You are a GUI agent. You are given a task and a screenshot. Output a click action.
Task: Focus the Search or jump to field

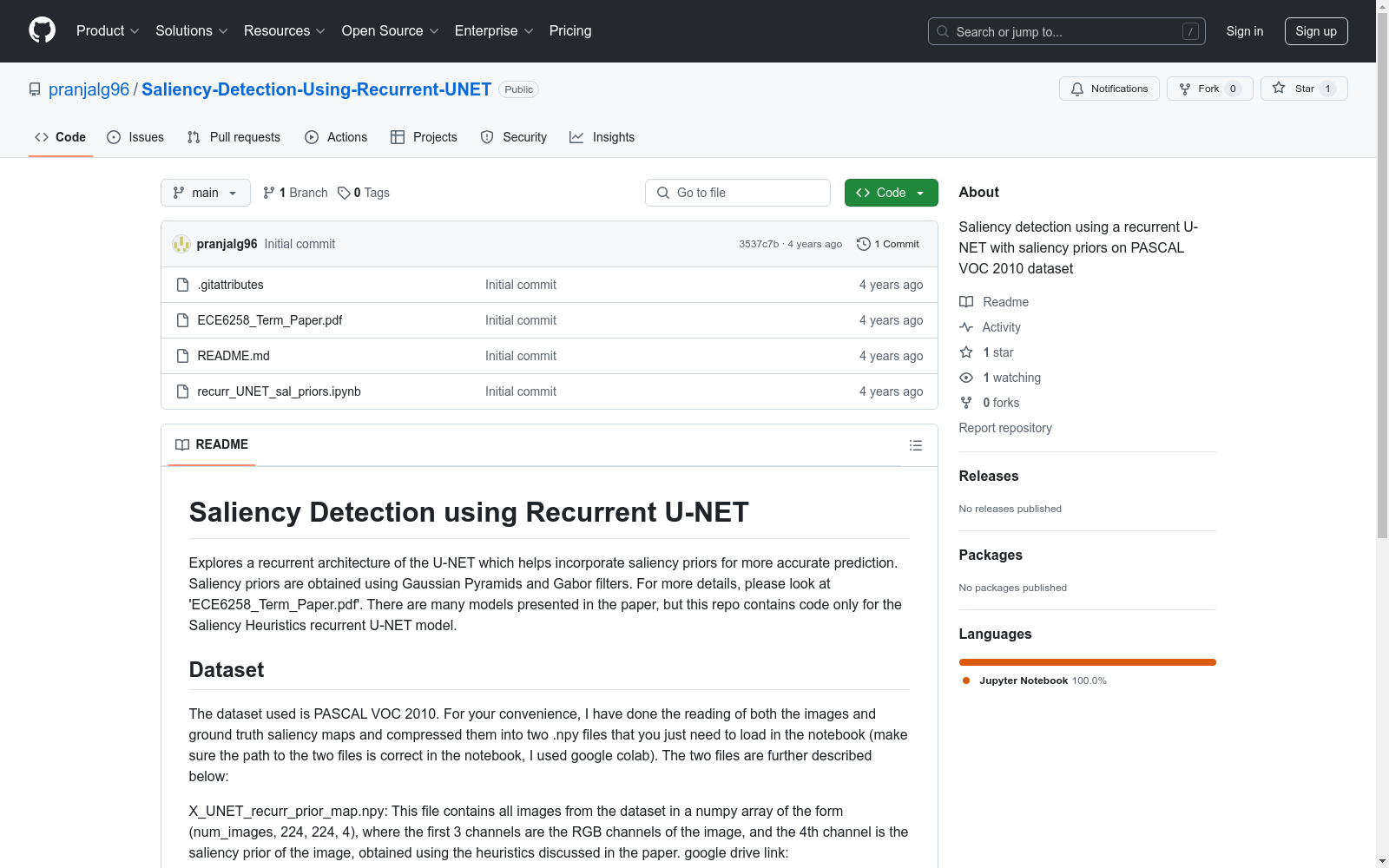click(x=1066, y=31)
